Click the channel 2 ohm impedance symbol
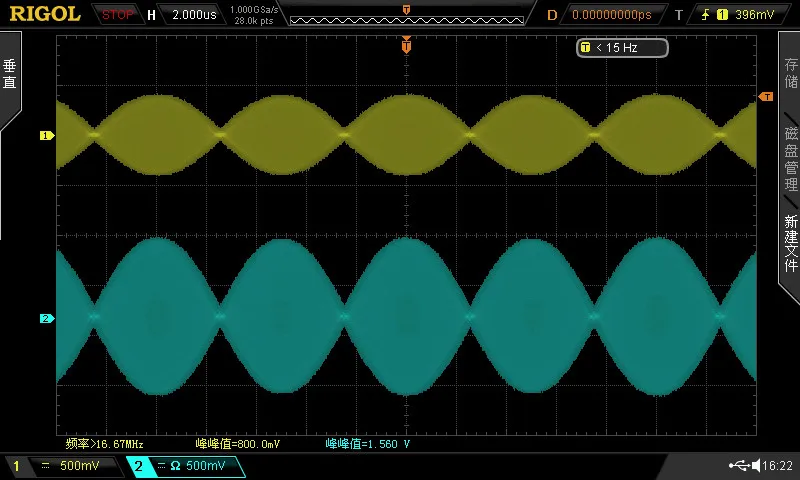This screenshot has width=800, height=480. 175,466
